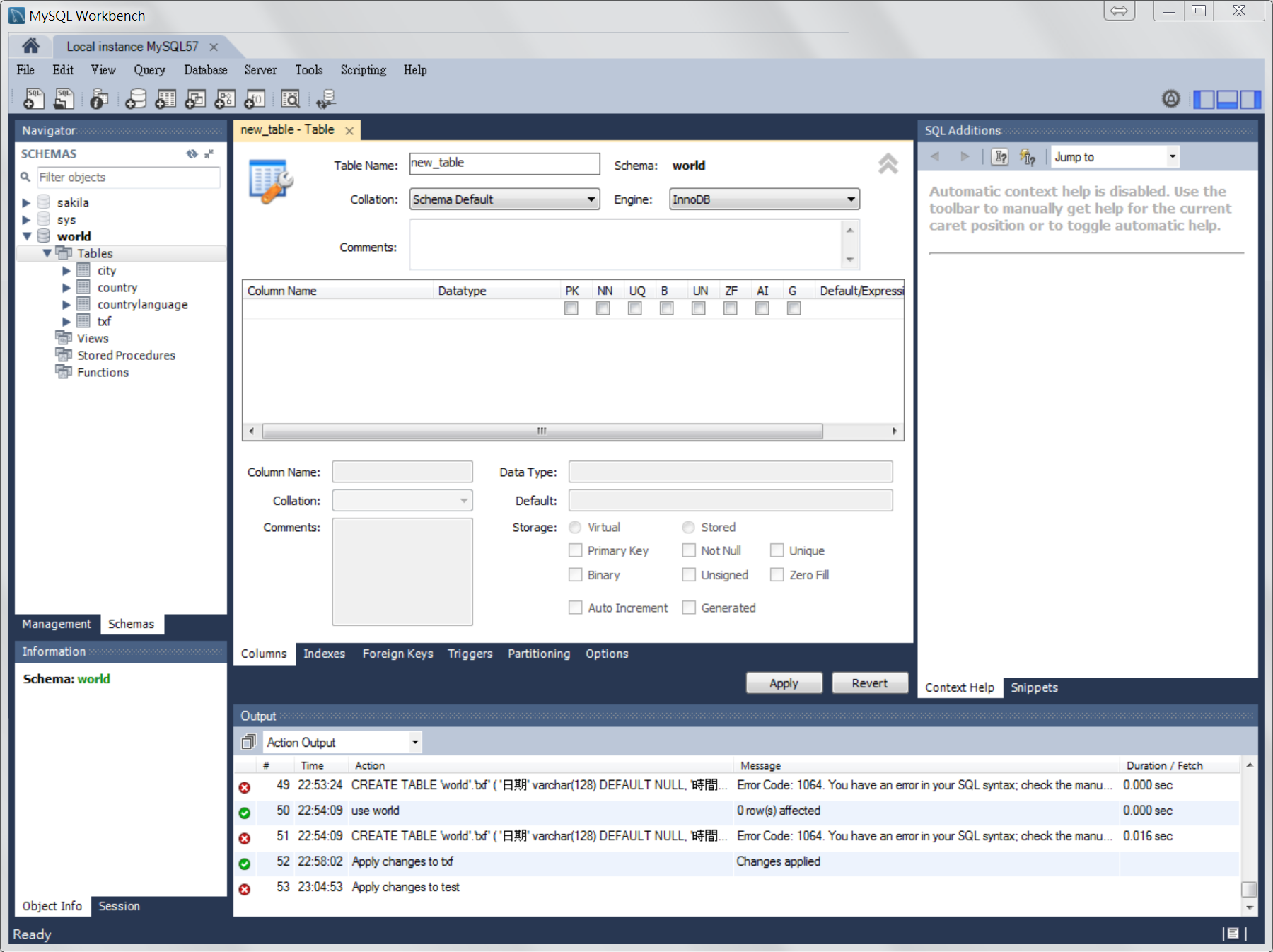Viewport: 1273px width, 952px height.
Task: Create a new function toolbar icon
Action: click(255, 99)
